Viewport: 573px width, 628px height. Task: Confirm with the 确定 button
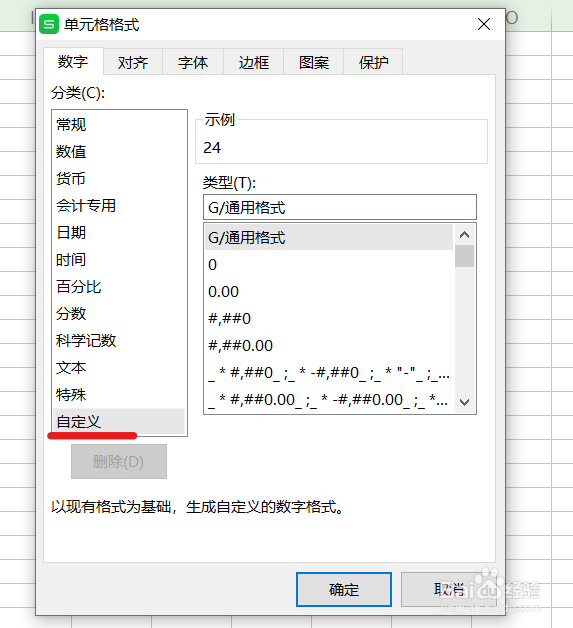344,590
